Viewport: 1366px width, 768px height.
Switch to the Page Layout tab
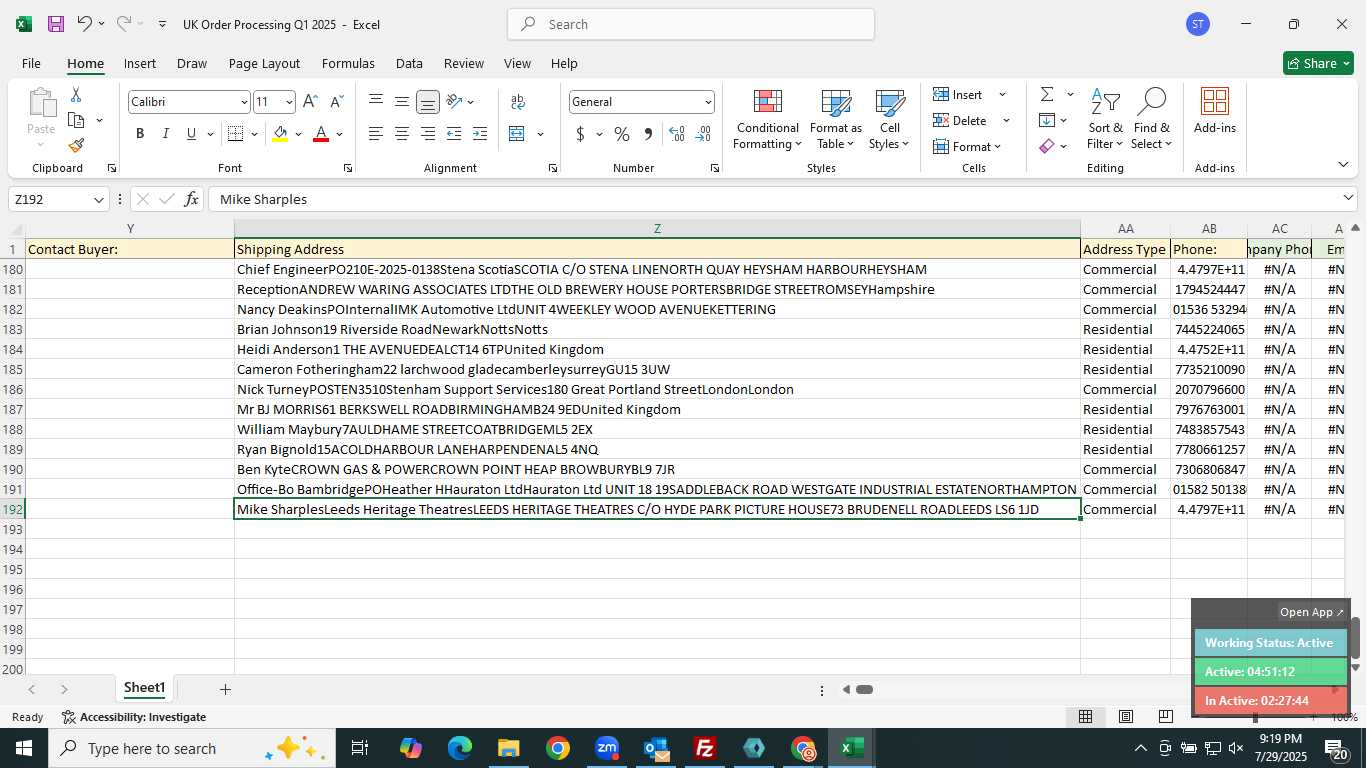coord(264,63)
